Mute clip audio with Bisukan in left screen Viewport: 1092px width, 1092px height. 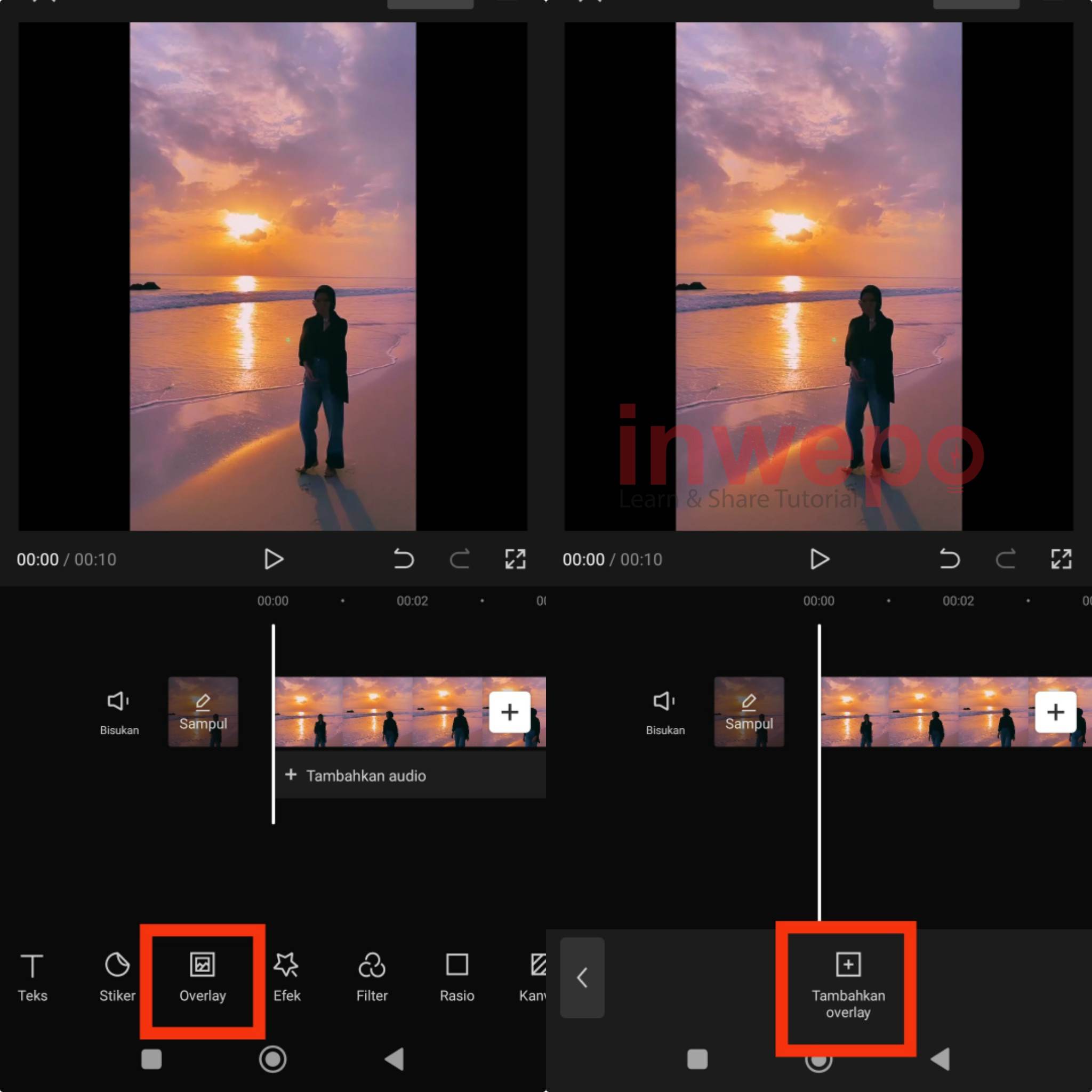(119, 712)
